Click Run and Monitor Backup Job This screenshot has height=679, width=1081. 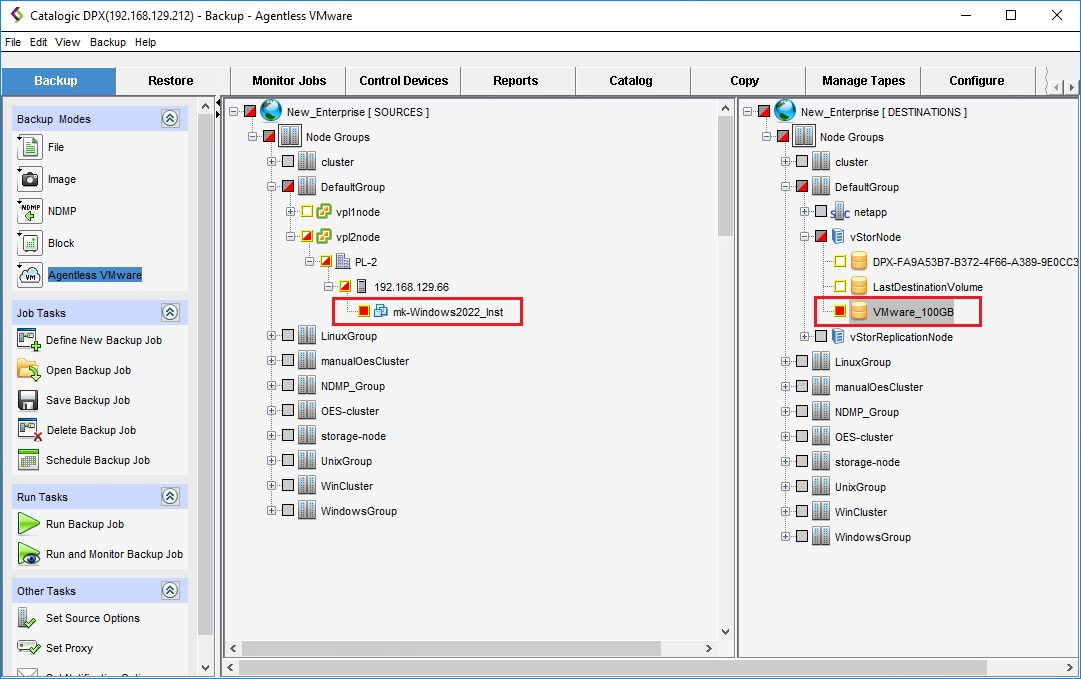[x=114, y=554]
